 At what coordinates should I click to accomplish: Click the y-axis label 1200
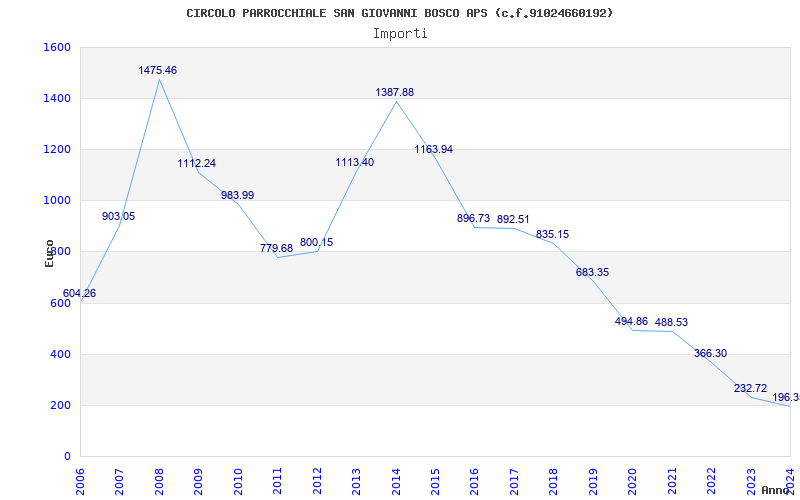pyautogui.click(x=57, y=149)
